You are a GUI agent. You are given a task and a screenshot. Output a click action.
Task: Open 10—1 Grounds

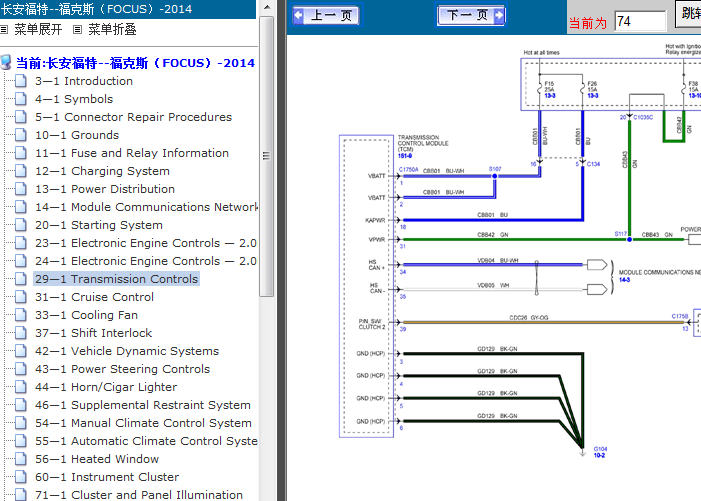77,135
